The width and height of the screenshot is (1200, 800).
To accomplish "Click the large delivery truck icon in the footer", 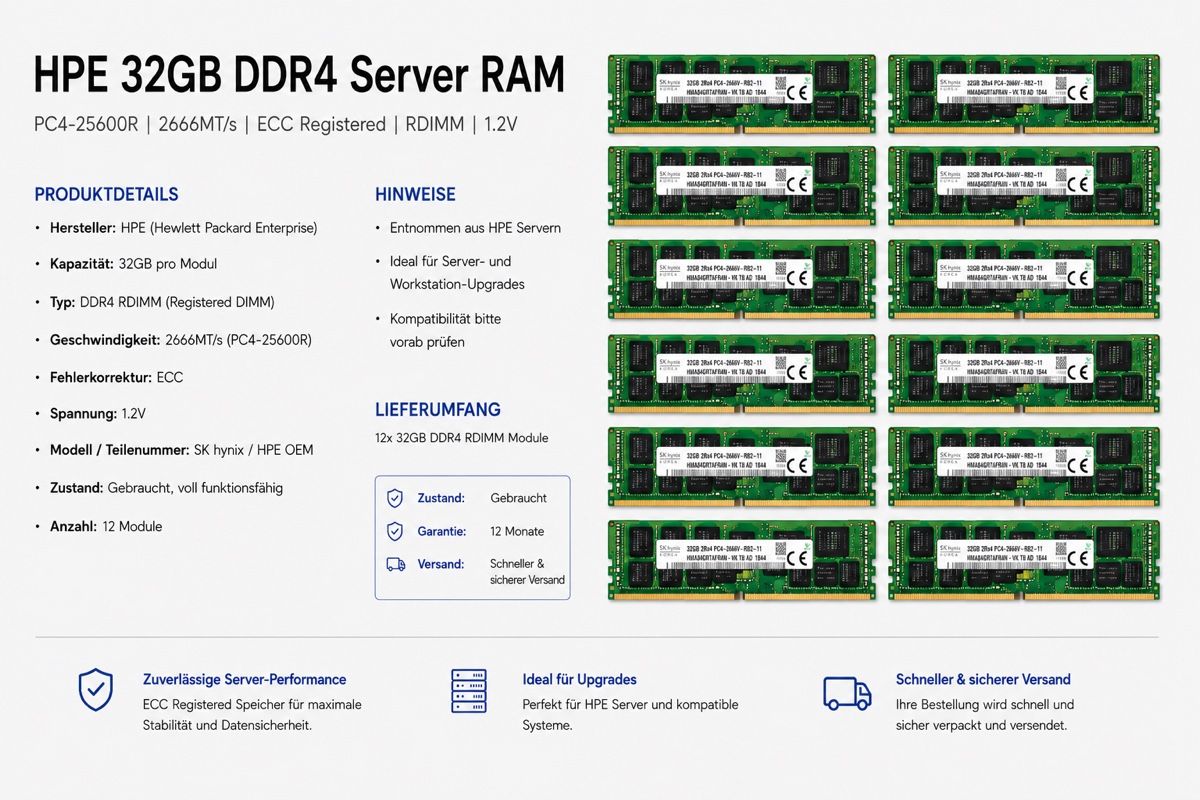I will pos(847,692).
